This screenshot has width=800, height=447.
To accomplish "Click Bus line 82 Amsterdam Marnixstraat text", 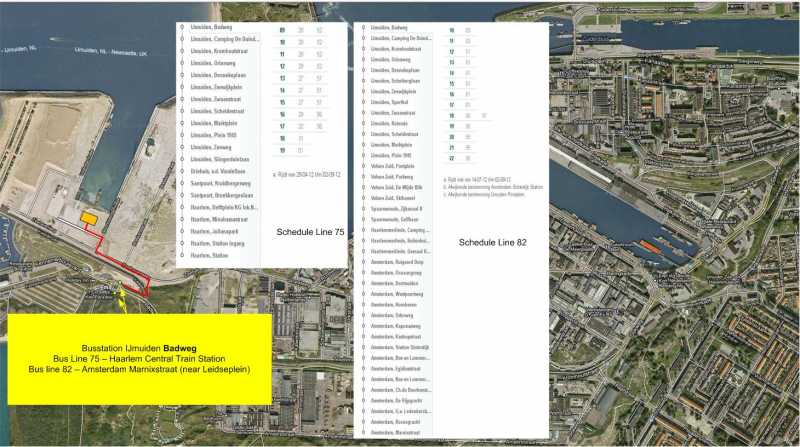I will click(x=139, y=369).
